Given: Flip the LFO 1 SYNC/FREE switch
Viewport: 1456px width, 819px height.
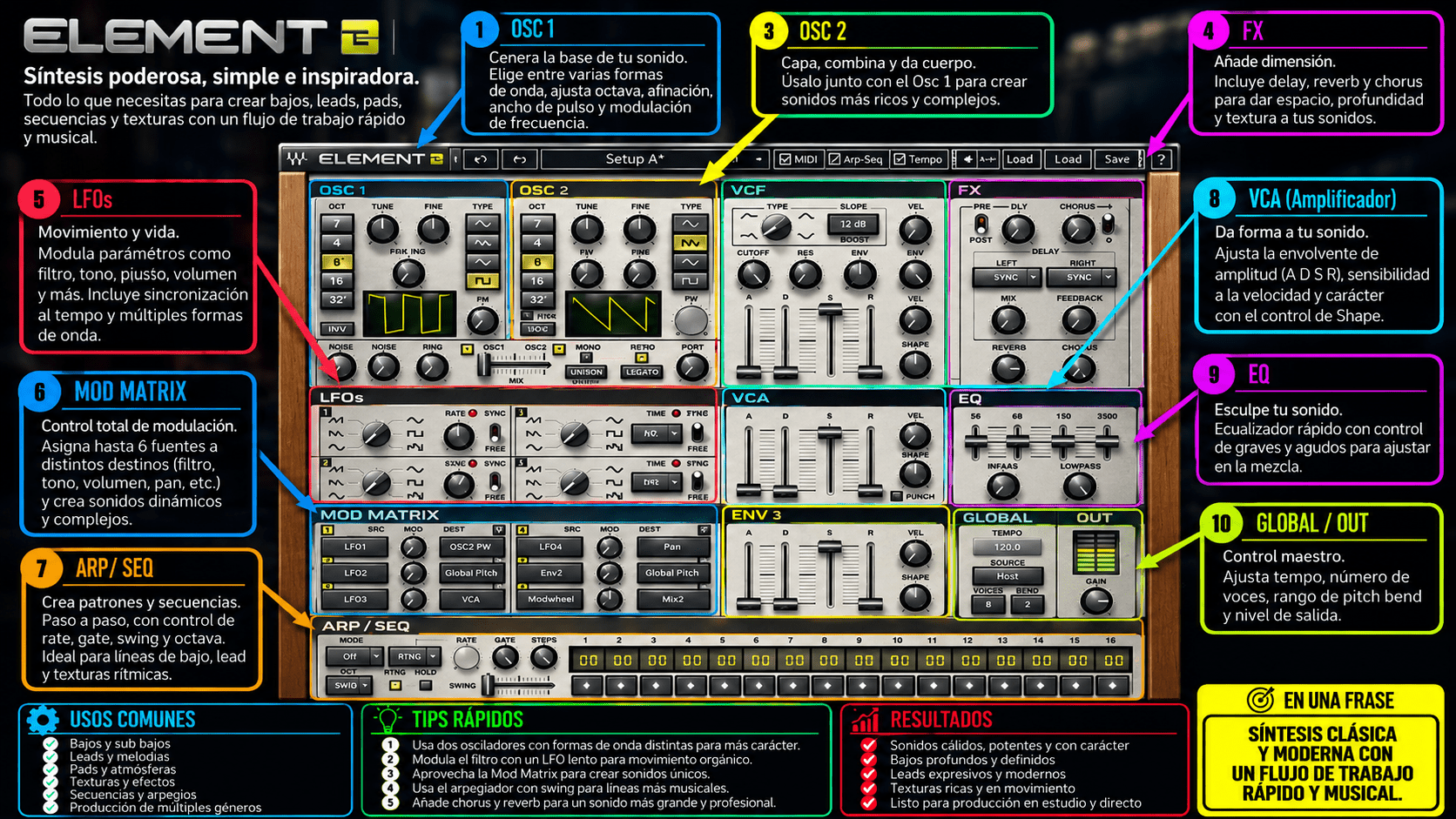Looking at the screenshot, I should 495,433.
